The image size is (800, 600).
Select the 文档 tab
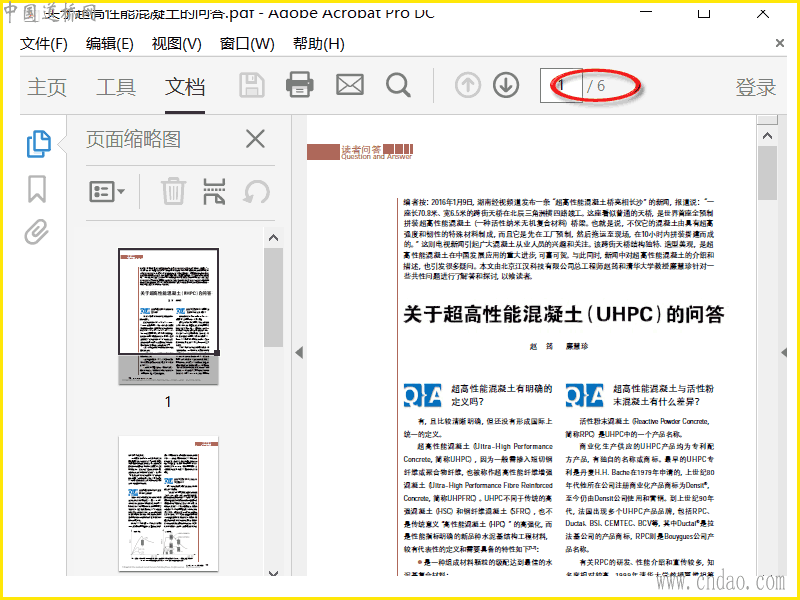tap(185, 87)
